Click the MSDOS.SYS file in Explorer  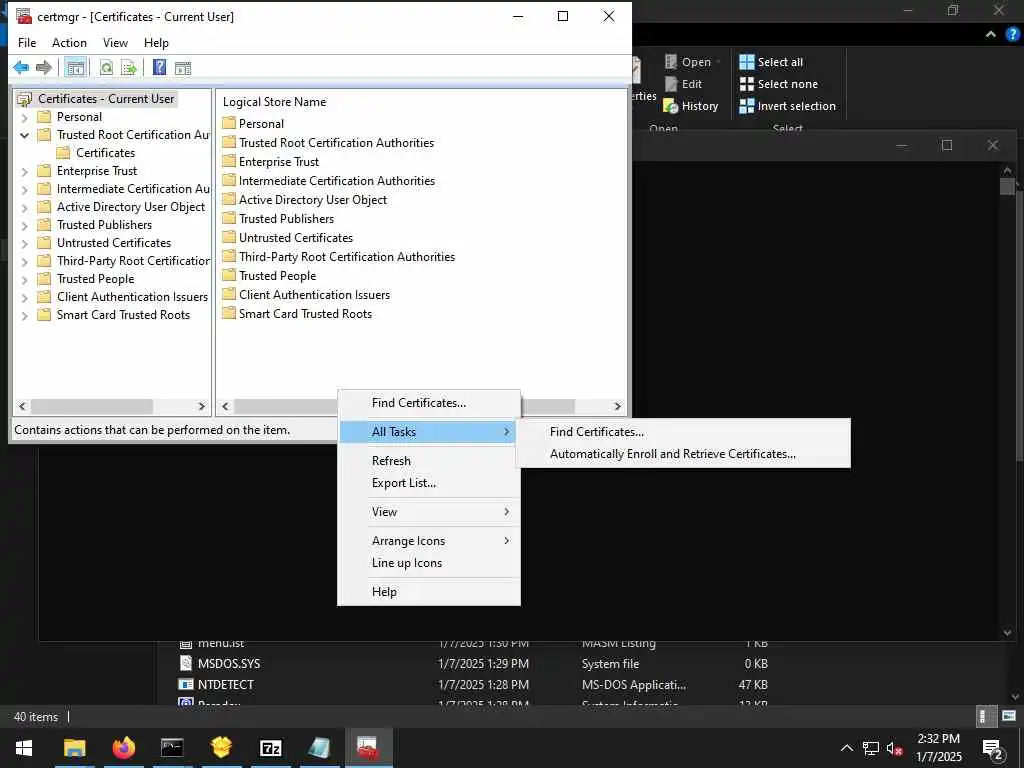[x=229, y=664]
